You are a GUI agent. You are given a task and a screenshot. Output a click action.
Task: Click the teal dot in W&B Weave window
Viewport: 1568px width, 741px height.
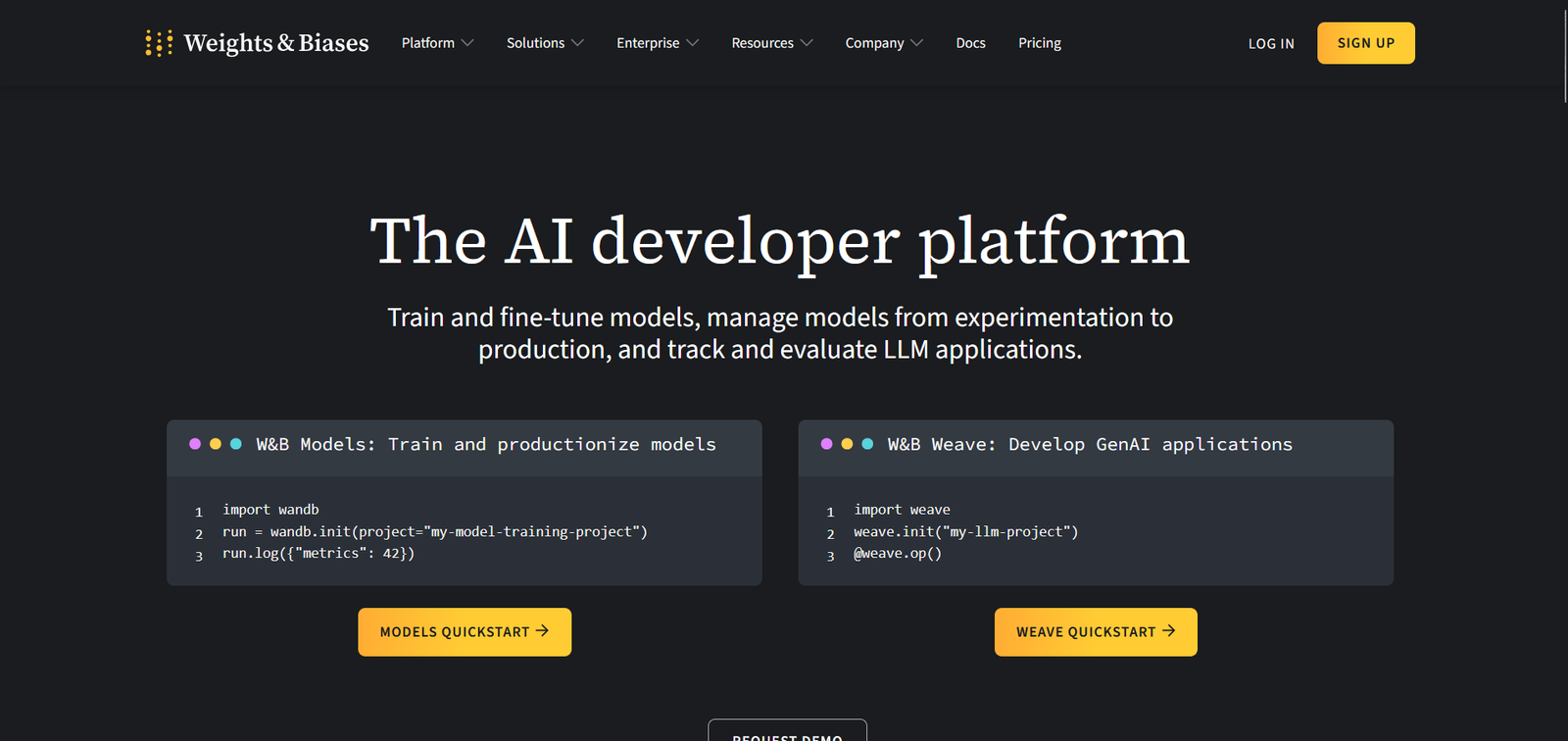[x=867, y=444]
